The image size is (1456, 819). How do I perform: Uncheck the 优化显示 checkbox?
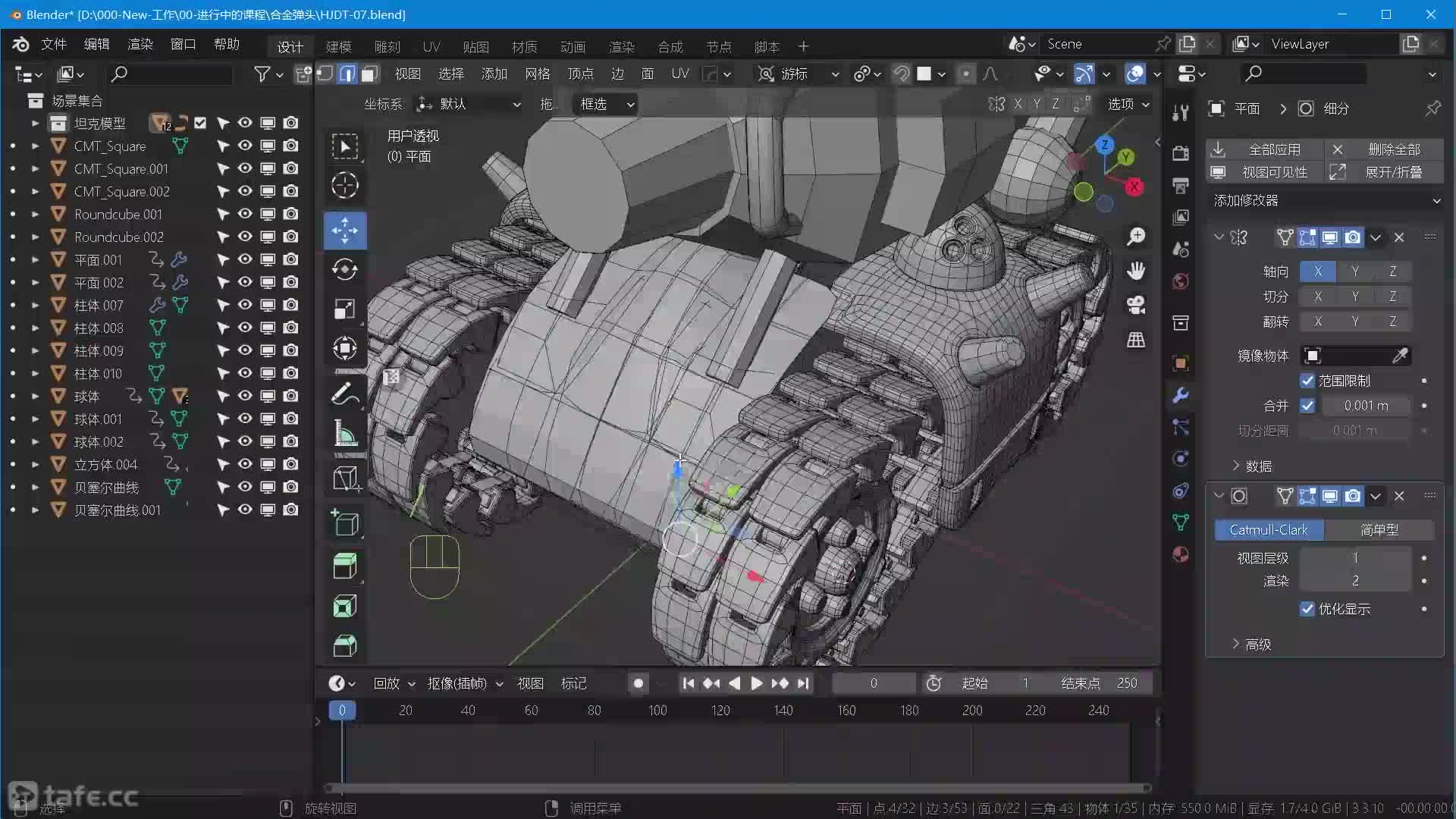point(1307,609)
